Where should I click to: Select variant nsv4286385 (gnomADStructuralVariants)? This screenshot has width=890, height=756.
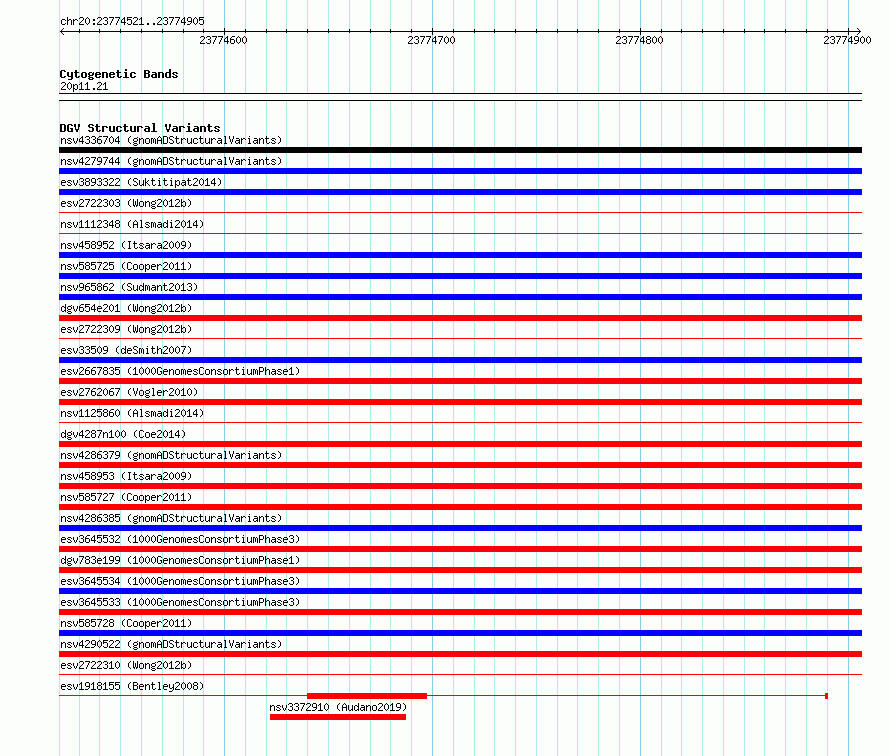coord(171,518)
